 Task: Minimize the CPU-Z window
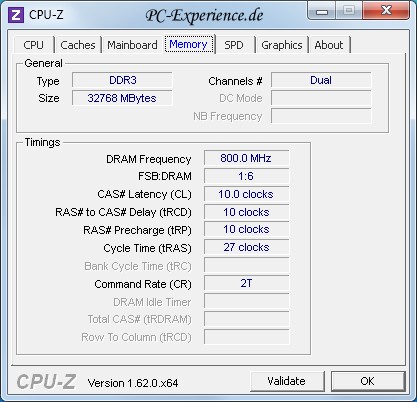point(322,11)
